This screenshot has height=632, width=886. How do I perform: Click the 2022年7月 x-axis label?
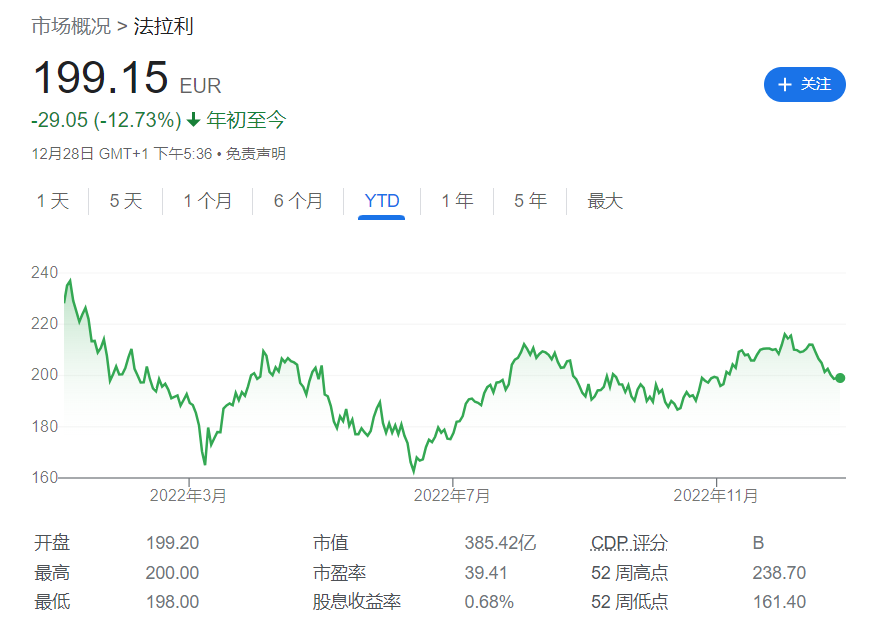click(452, 496)
